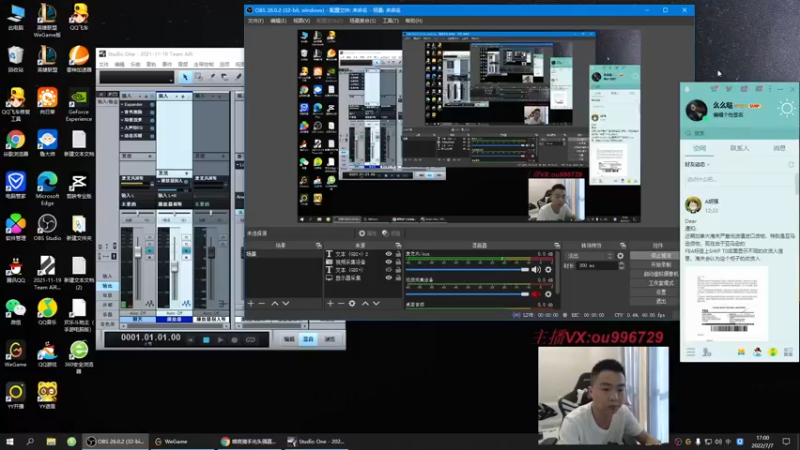The height and width of the screenshot is (450, 800).
Task: Toggle visibility of 文本 (GDI+) 2 source
Action: (x=389, y=254)
